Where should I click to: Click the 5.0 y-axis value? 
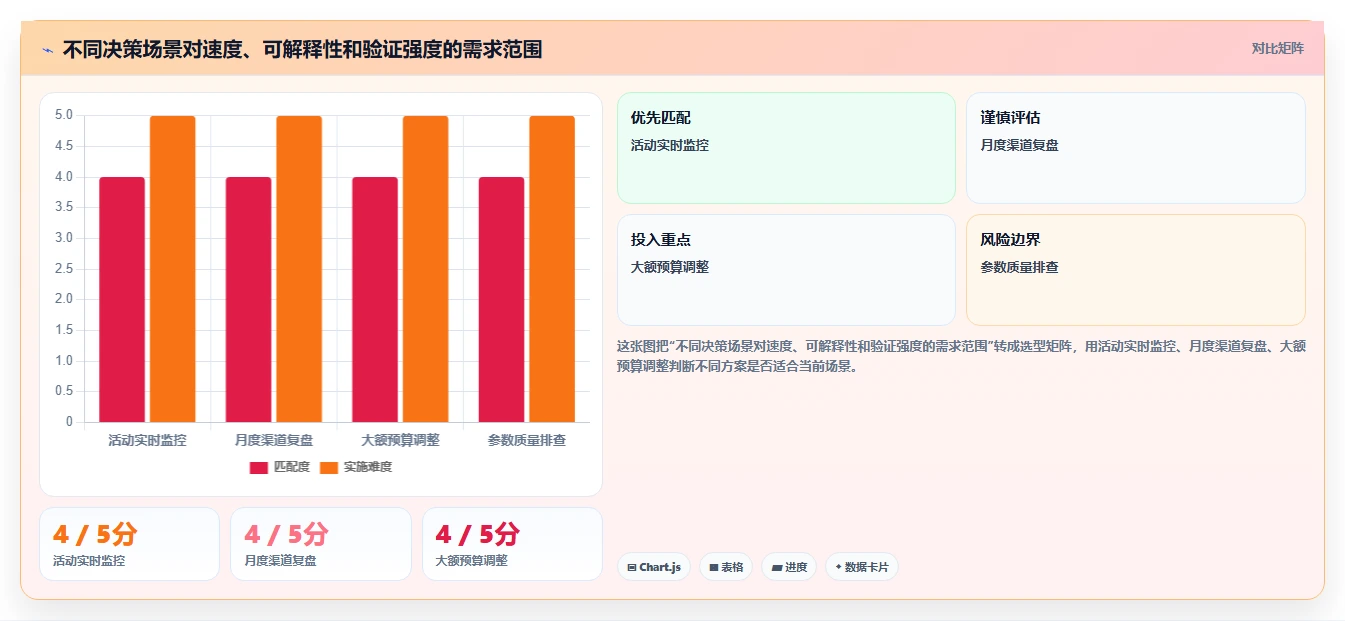pos(64,115)
